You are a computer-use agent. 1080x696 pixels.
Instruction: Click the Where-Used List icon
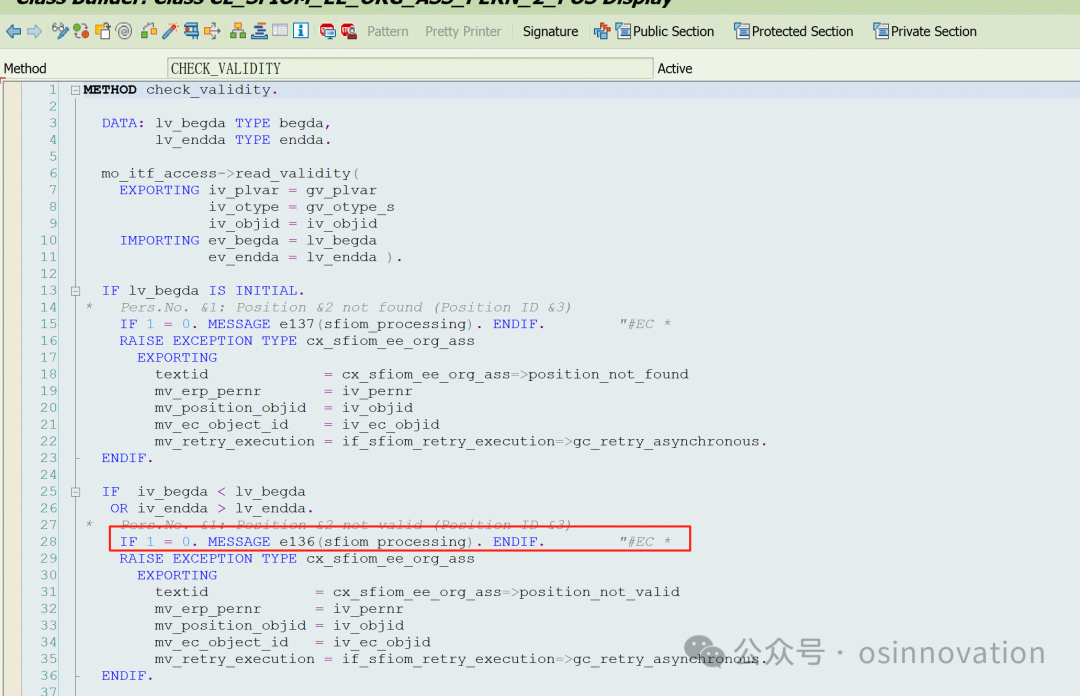(x=212, y=31)
